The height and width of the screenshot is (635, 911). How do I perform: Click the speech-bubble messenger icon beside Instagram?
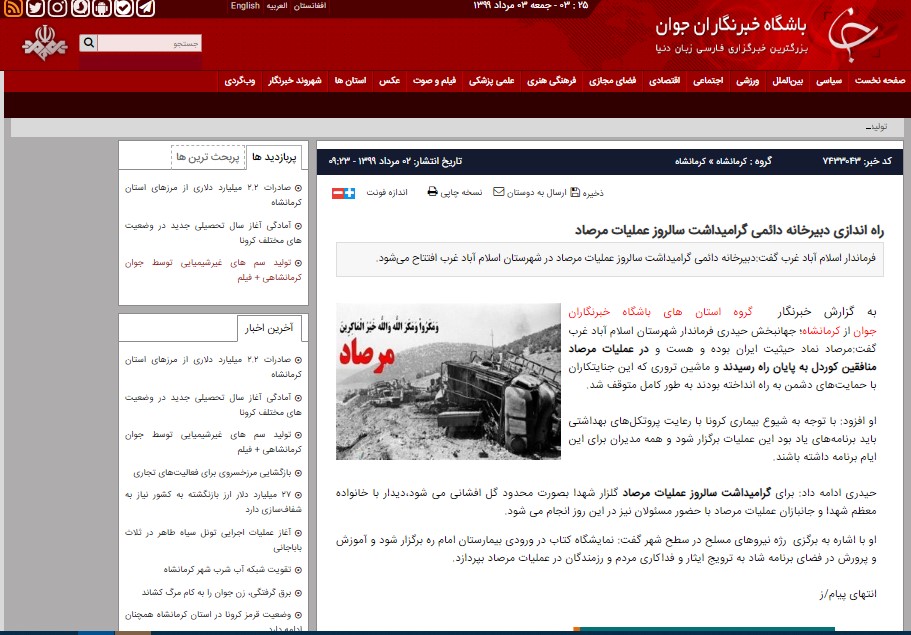pyautogui.click(x=80, y=8)
